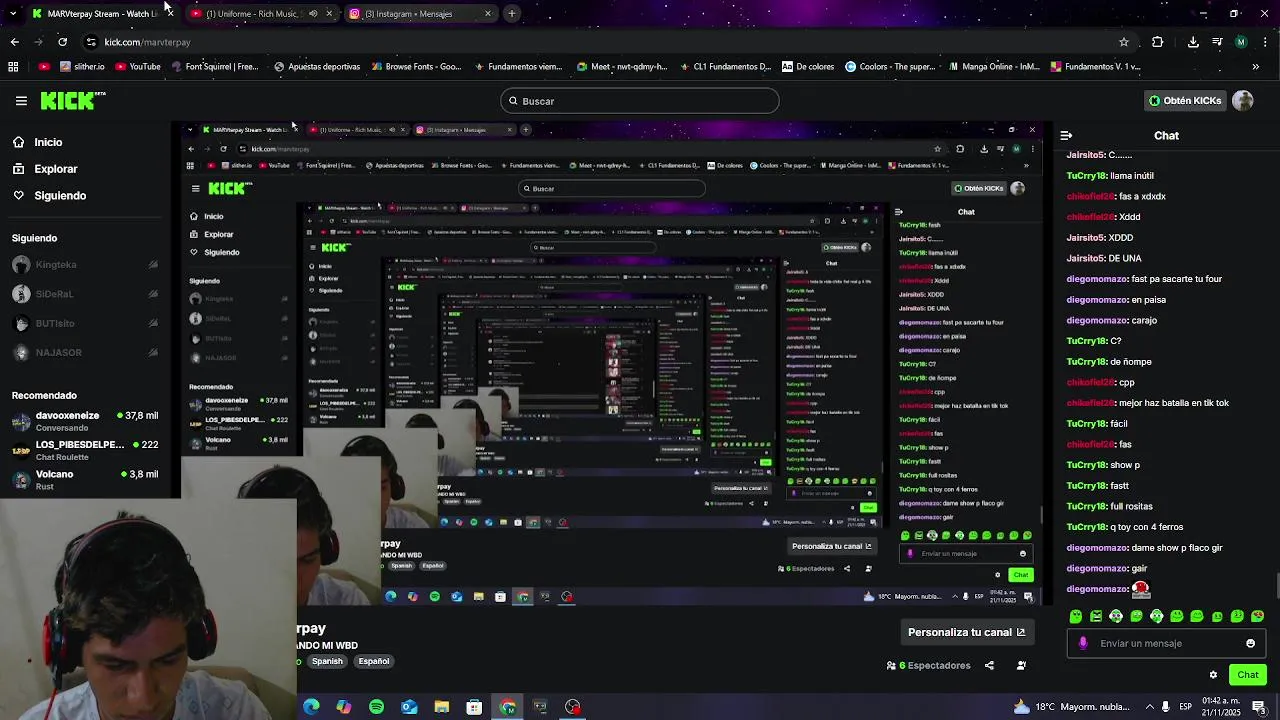Open Microsoft Store from the taskbar
The width and height of the screenshot is (1280, 720).
click(474, 707)
